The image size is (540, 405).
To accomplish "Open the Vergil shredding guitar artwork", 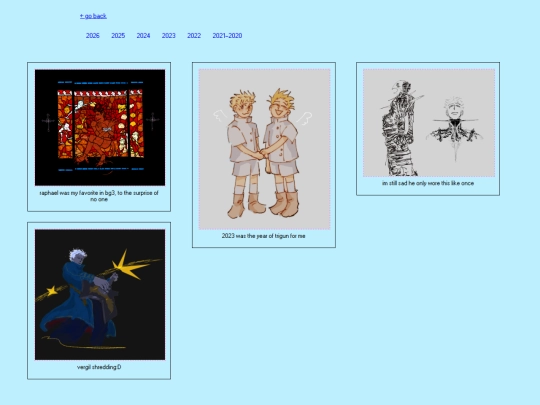I will pos(100,294).
